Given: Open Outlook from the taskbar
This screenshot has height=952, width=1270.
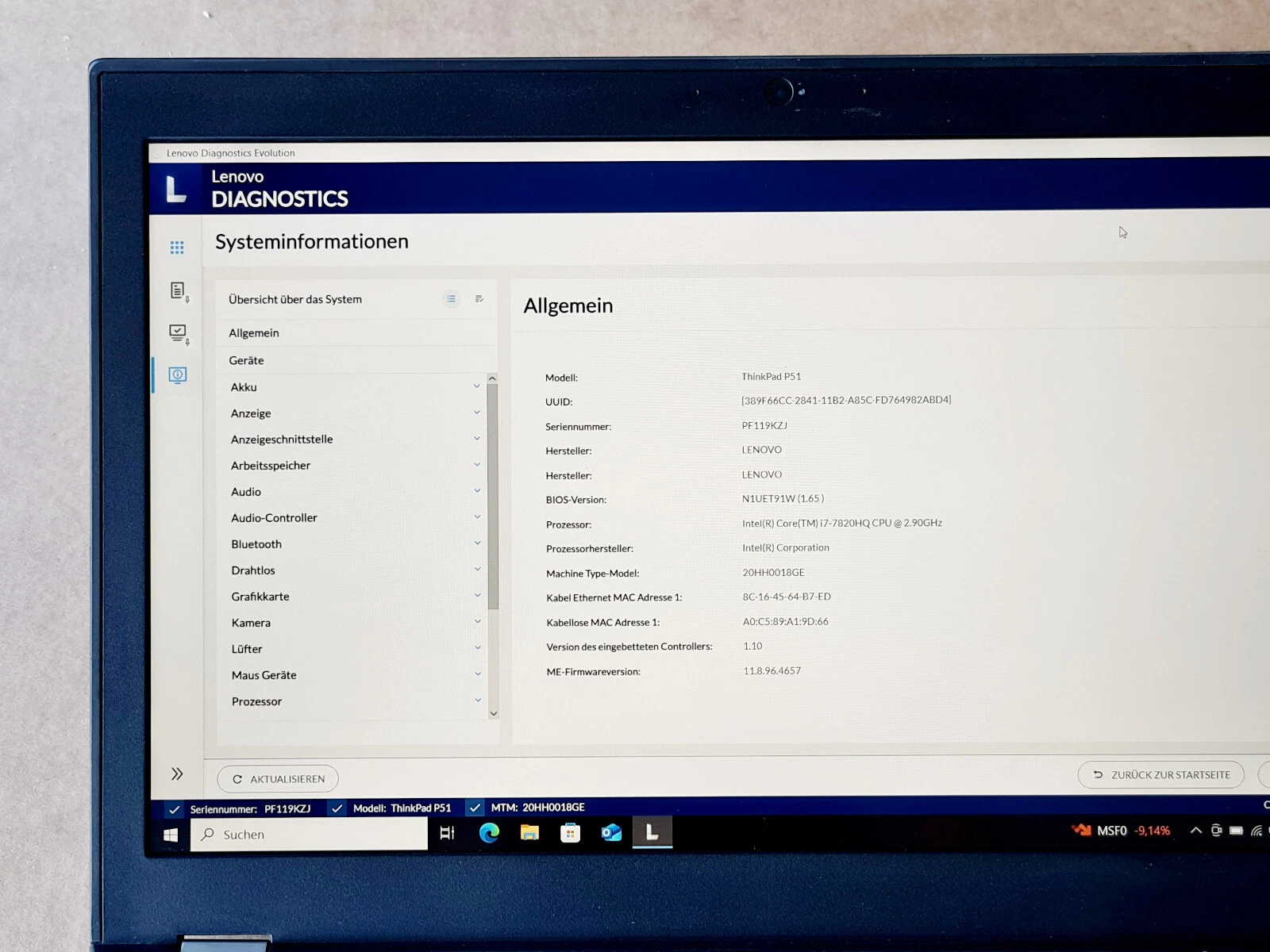Looking at the screenshot, I should pyautogui.click(x=611, y=833).
